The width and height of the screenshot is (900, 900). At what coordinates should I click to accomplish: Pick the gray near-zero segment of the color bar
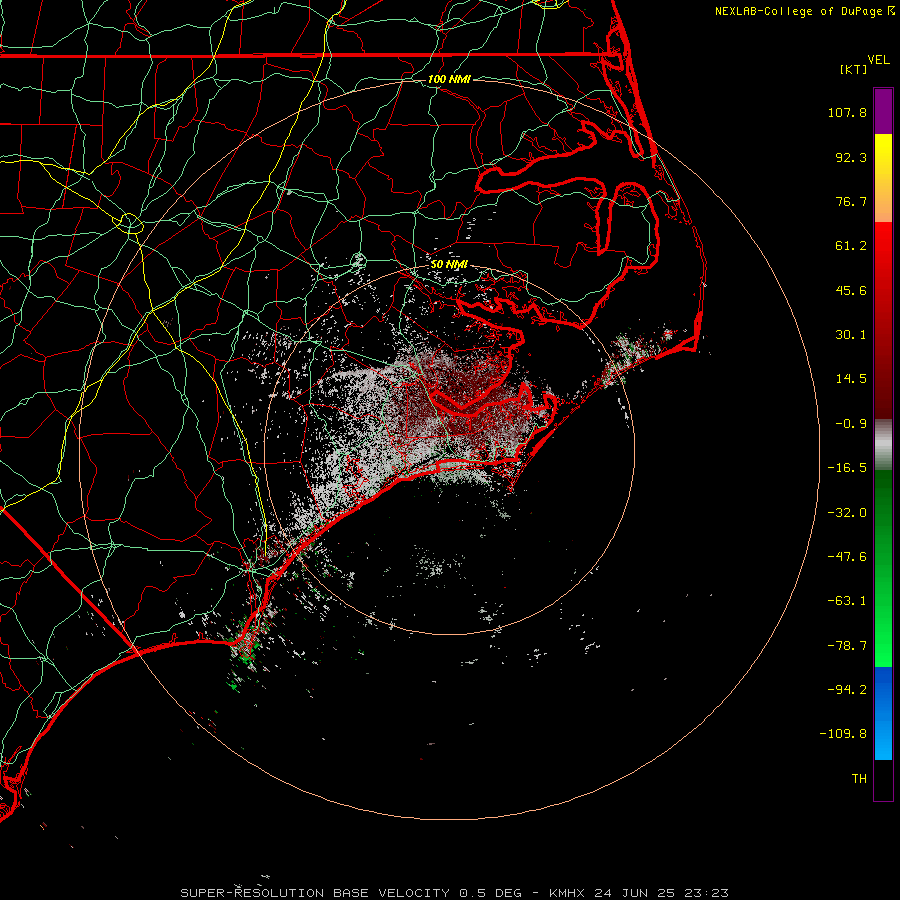coord(883,444)
